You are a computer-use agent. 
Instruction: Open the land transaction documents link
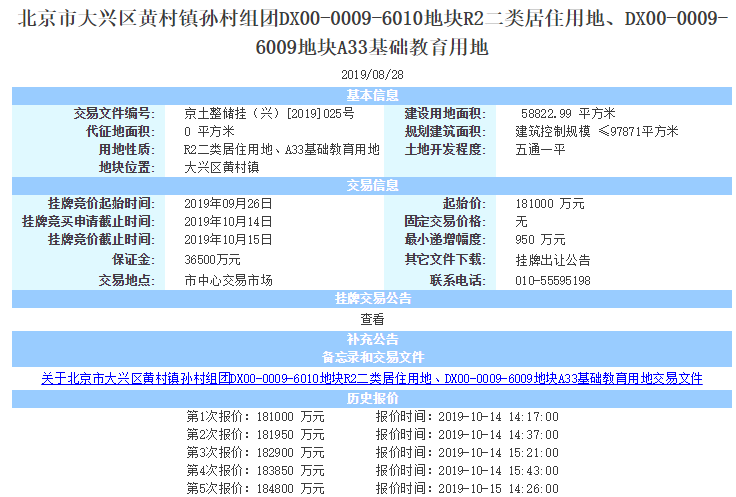pyautogui.click(x=372, y=378)
